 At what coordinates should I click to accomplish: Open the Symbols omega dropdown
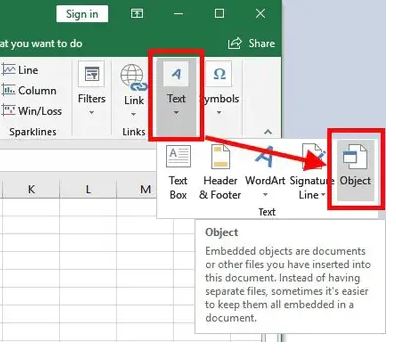pyautogui.click(x=219, y=90)
